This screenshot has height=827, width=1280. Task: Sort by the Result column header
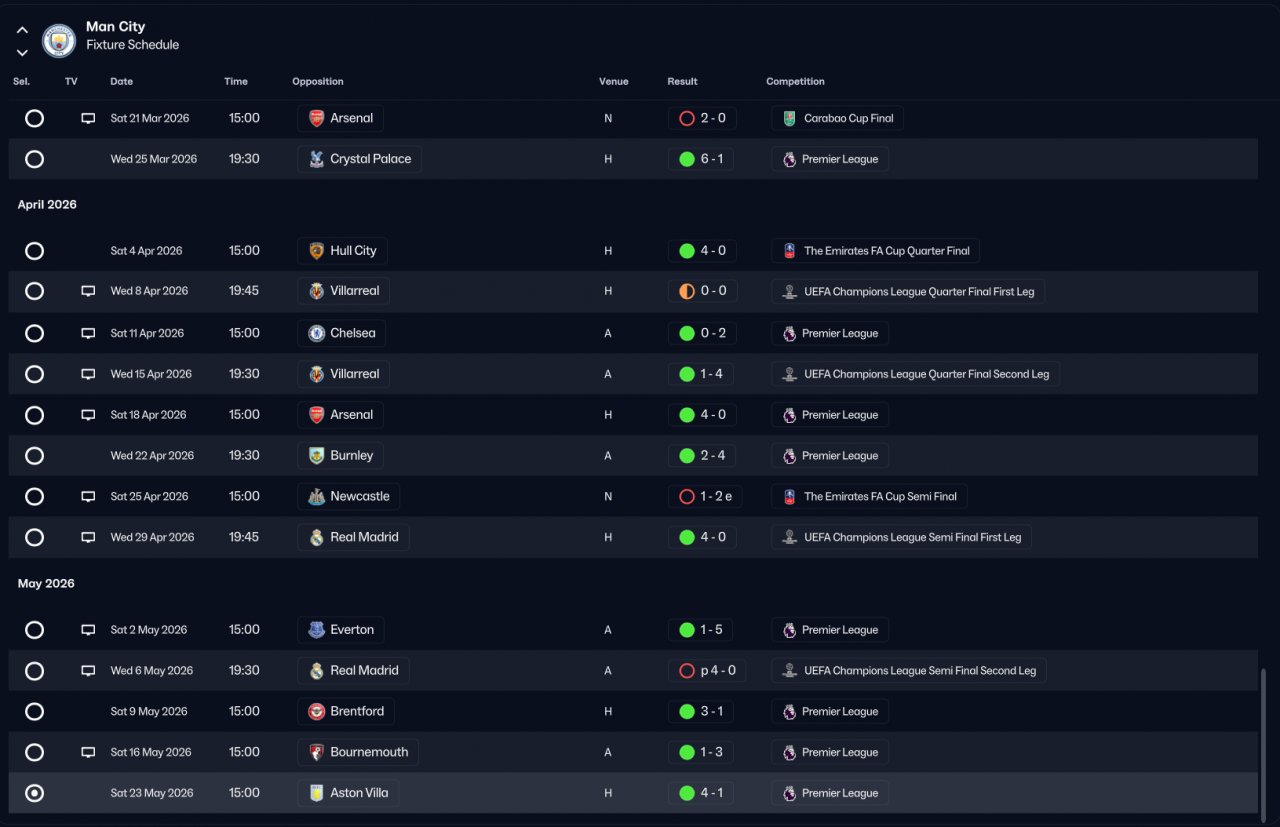click(x=682, y=81)
